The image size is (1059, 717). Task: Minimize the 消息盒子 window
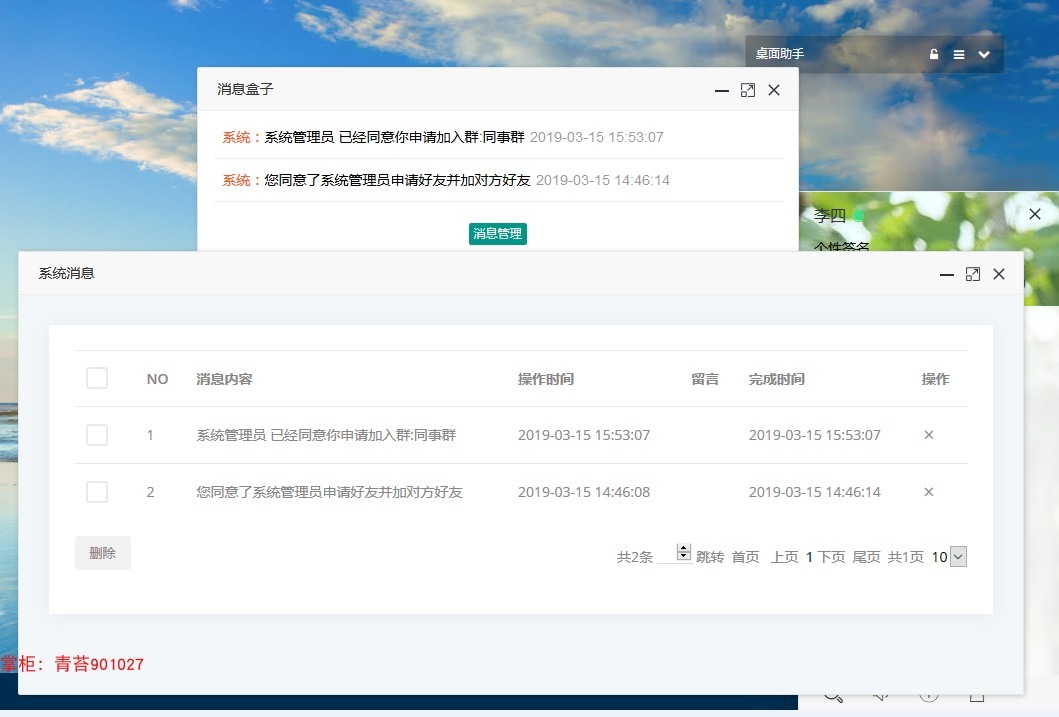pos(721,90)
